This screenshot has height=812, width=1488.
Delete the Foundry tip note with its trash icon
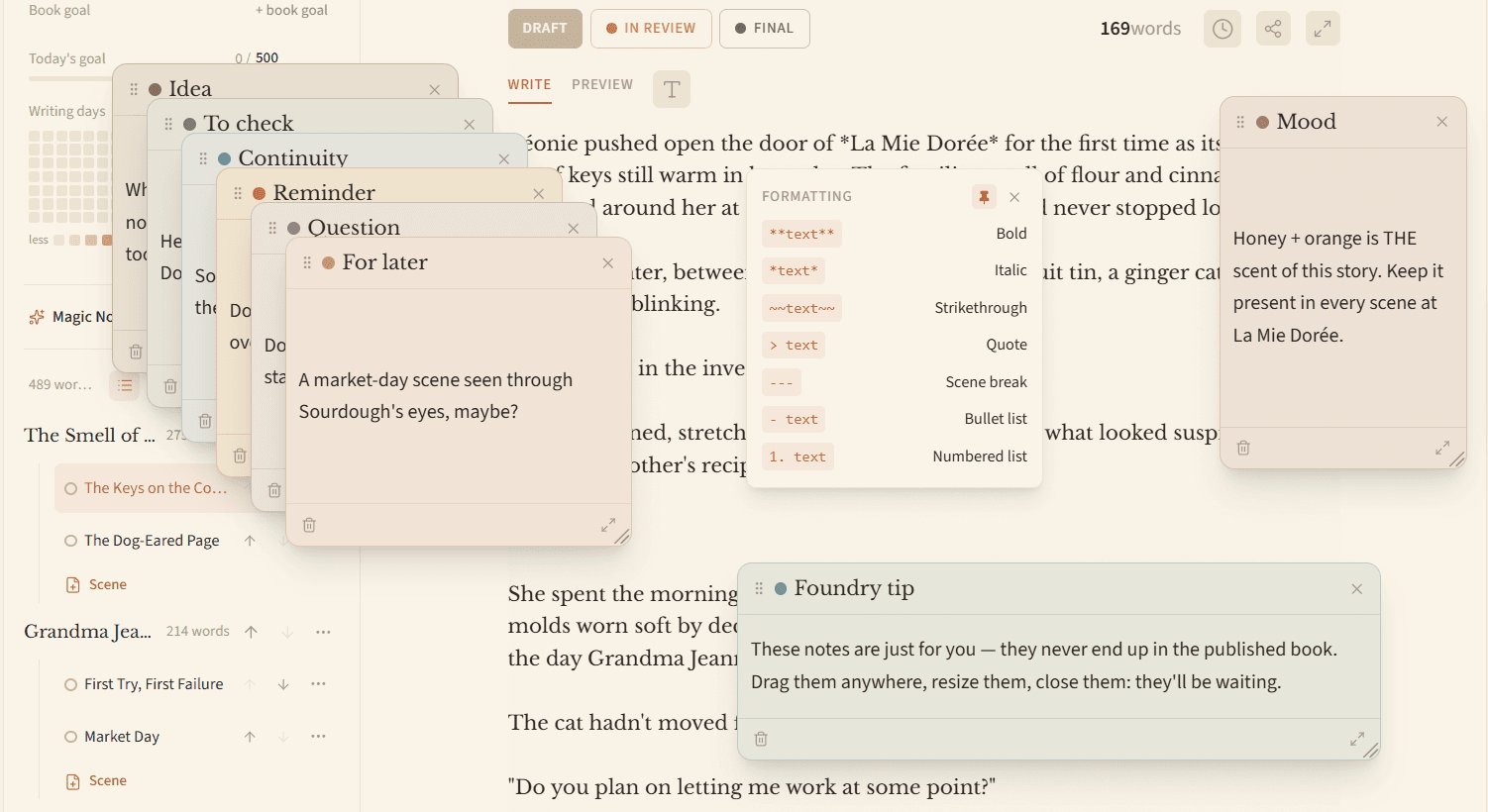[x=761, y=739]
